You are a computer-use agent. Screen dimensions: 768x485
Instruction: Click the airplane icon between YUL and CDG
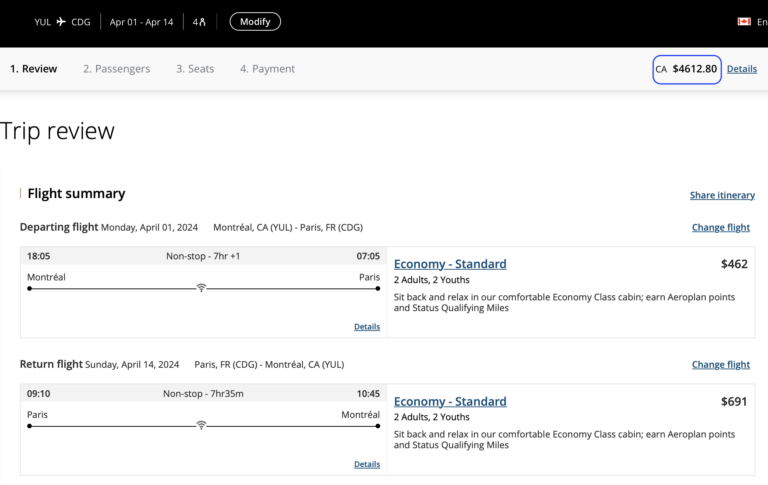(x=61, y=21)
